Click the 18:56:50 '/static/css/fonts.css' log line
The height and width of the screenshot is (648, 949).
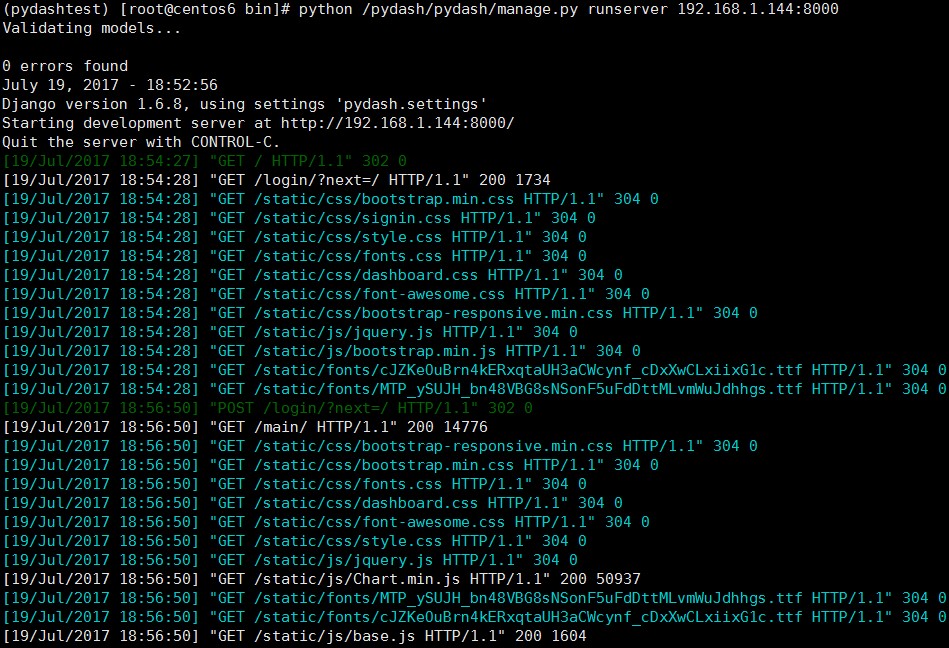pyautogui.click(x=295, y=484)
